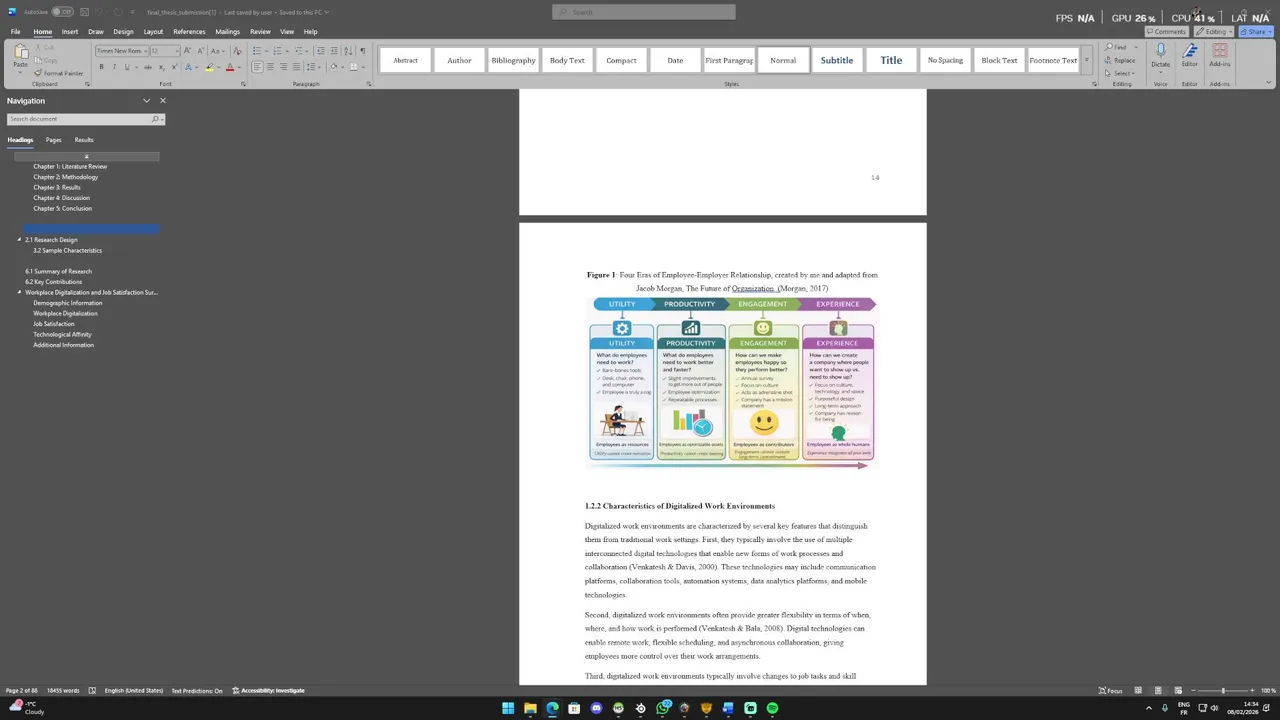Click the Numbering list icon
1280x720 pixels.
(278, 51)
